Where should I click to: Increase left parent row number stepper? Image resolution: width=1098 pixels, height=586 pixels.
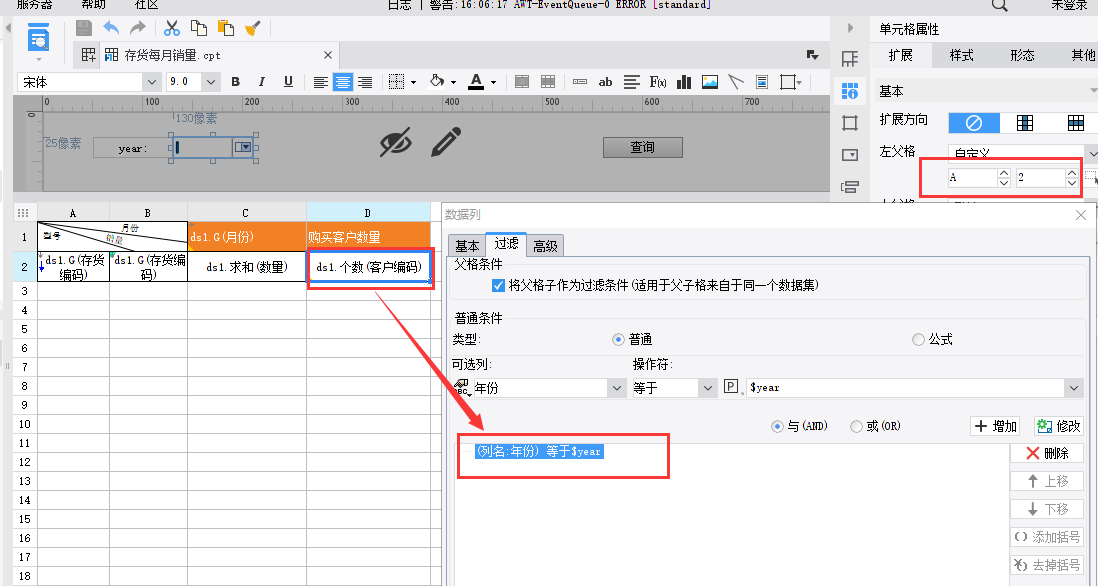[1071, 173]
